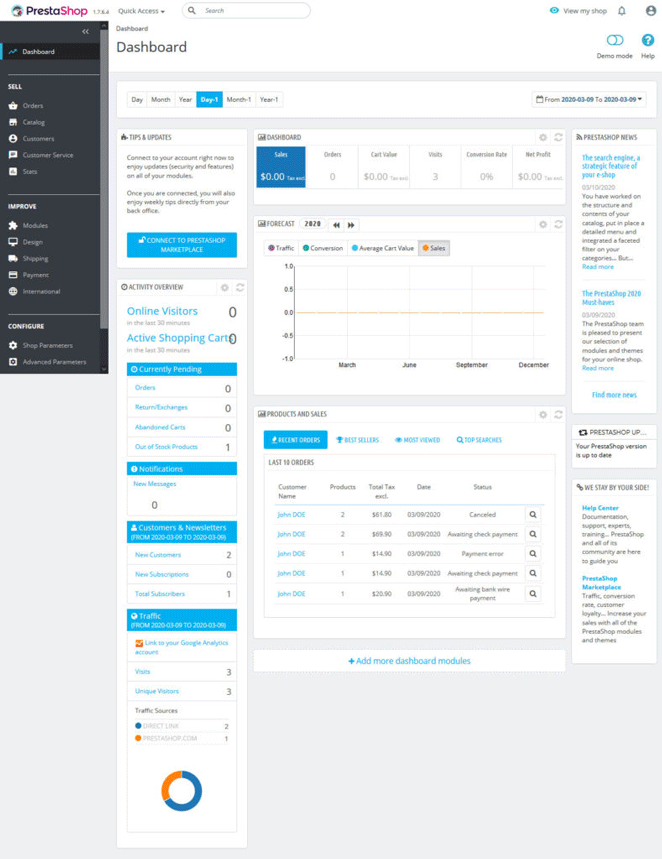Switch to Best Sellers tab
This screenshot has height=859, width=662.
pyautogui.click(x=358, y=440)
